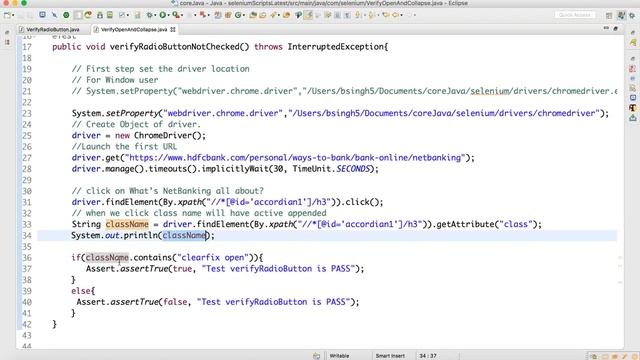Open the dropdown next to the checkmark icon

128,15
